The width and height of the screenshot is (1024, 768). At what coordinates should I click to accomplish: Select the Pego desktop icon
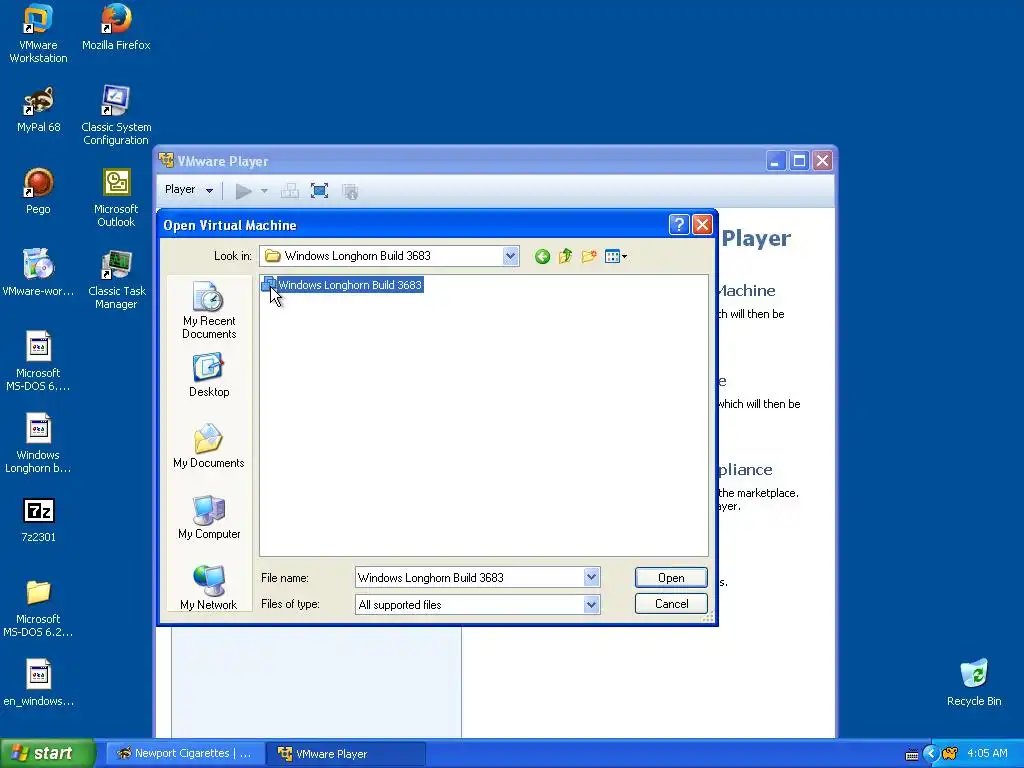tap(38, 191)
